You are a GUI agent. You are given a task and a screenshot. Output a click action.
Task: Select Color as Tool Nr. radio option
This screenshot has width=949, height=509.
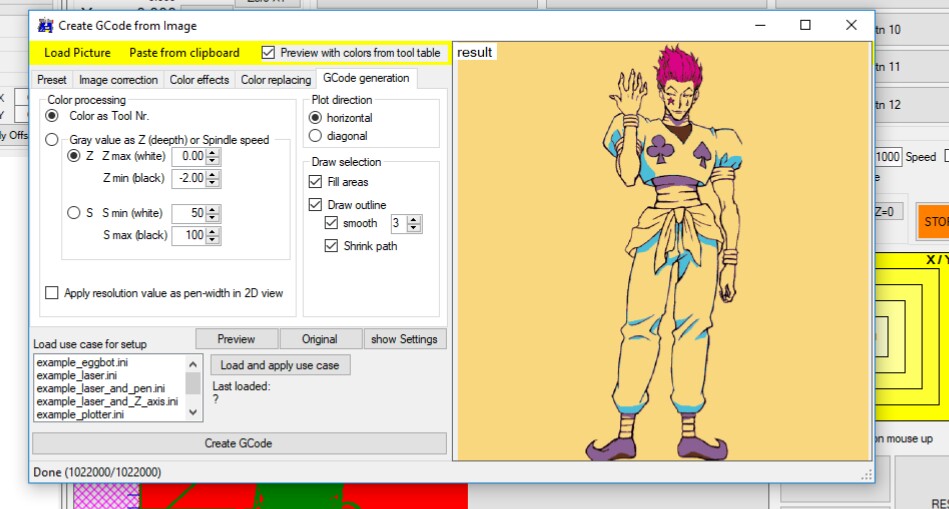52,116
